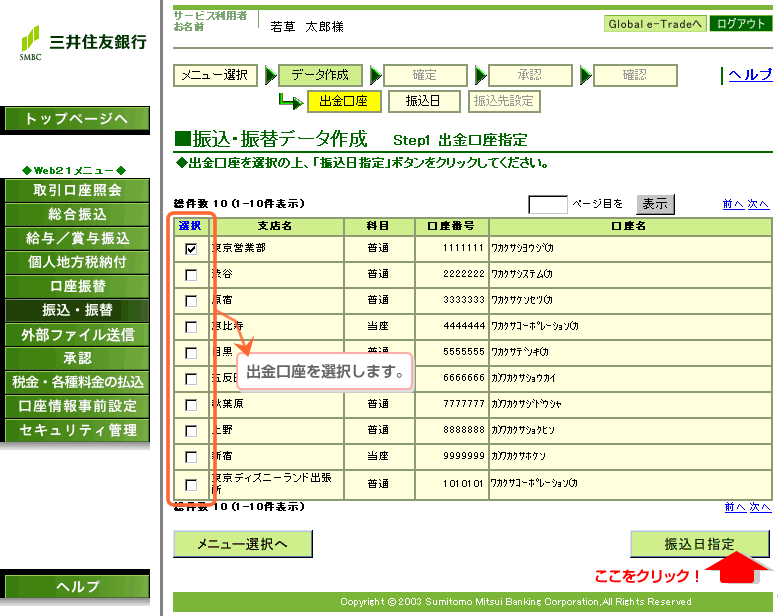This screenshot has width=778, height=616.
Task: Check 恵比寿 account 4444444 checkbox
Action: coord(191,327)
